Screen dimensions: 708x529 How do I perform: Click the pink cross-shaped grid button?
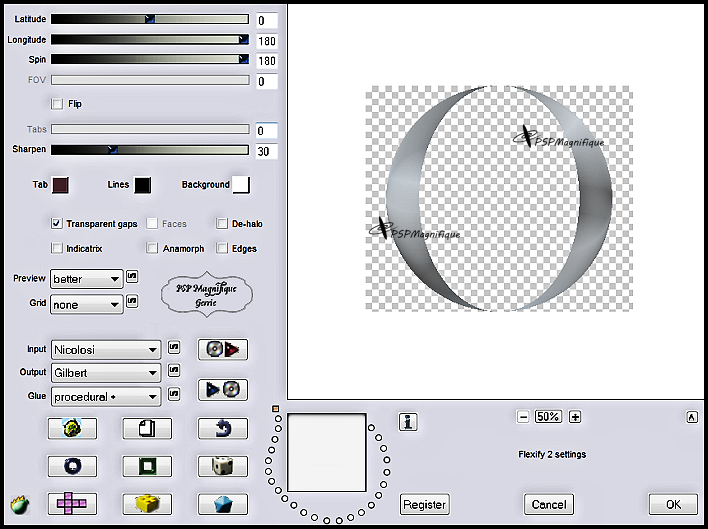(x=72, y=503)
